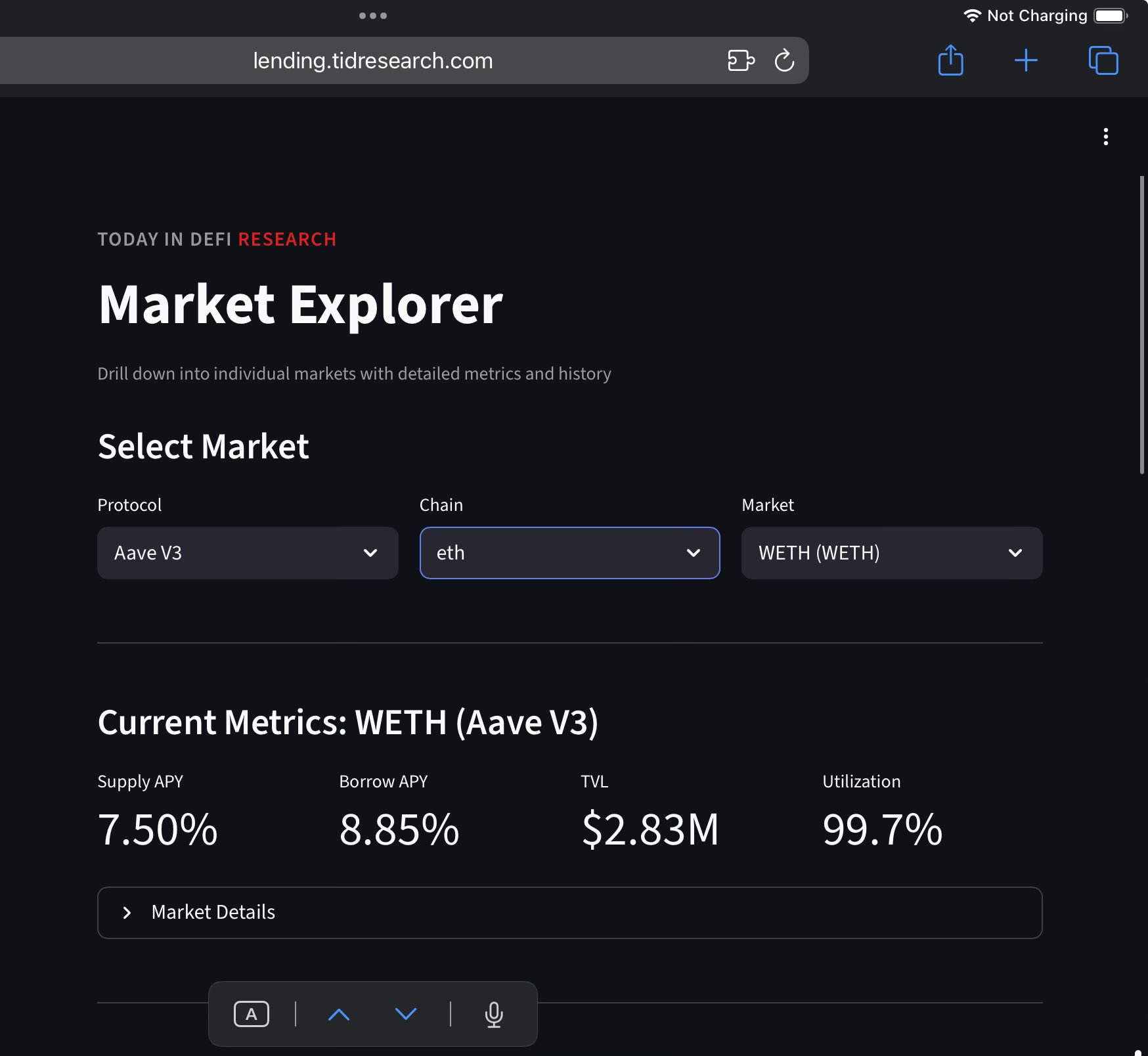Tap the keyboard 'A' icon
1148x1056 pixels.
click(252, 1014)
